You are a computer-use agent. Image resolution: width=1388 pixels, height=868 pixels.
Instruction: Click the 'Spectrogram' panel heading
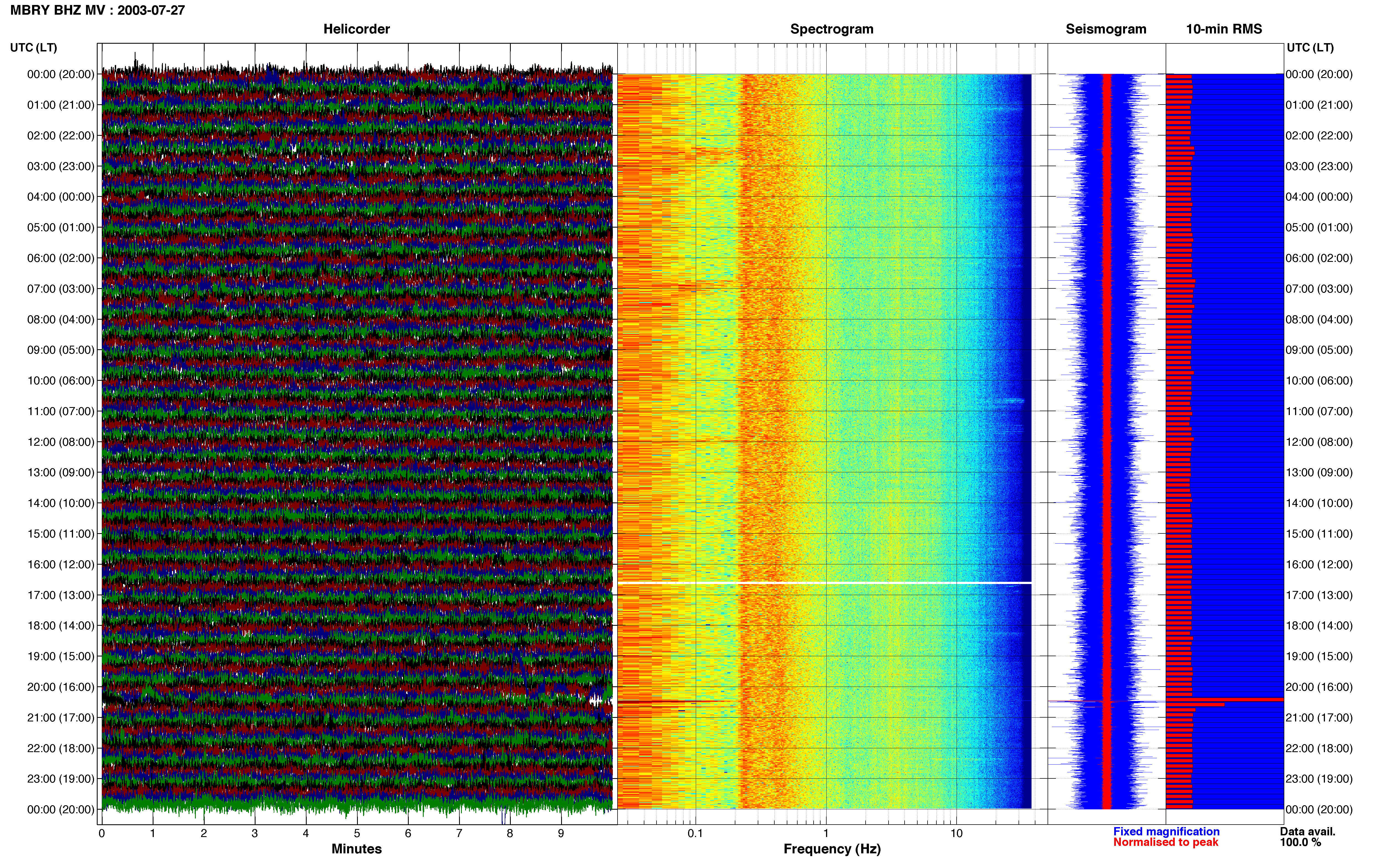pyautogui.click(x=832, y=29)
